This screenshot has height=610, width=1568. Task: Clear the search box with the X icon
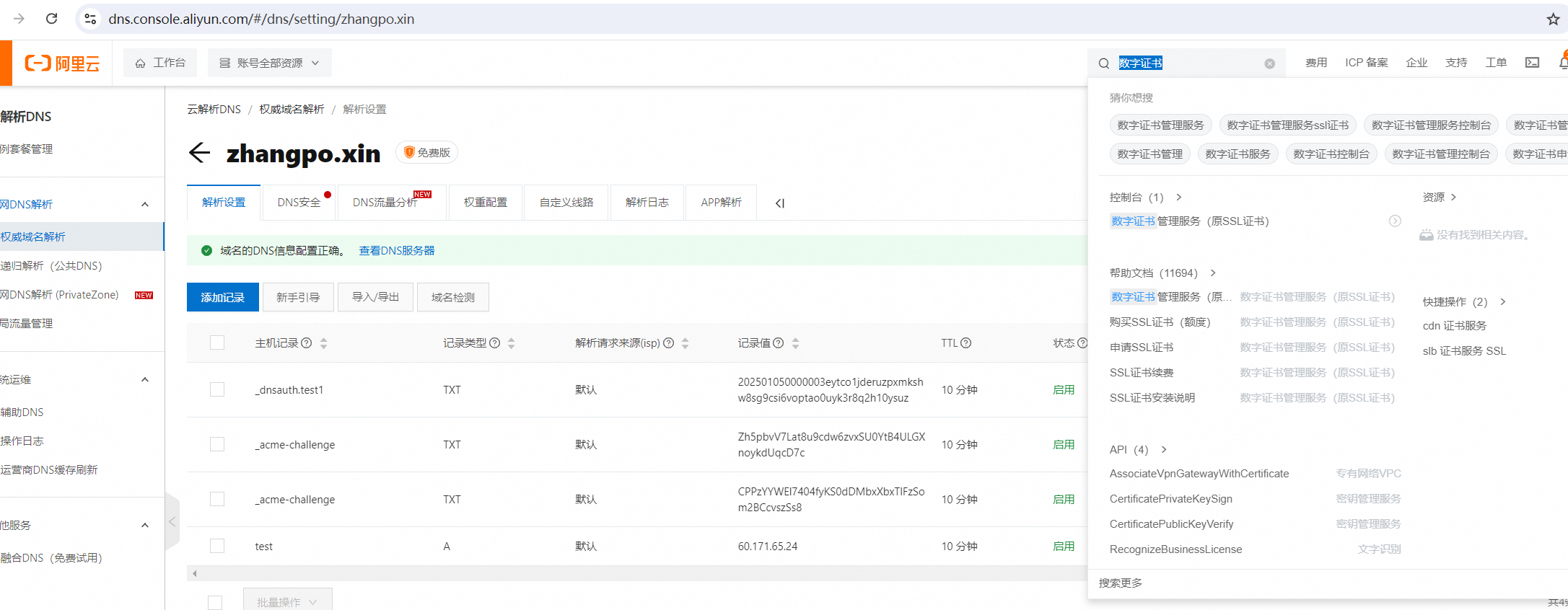click(1269, 63)
